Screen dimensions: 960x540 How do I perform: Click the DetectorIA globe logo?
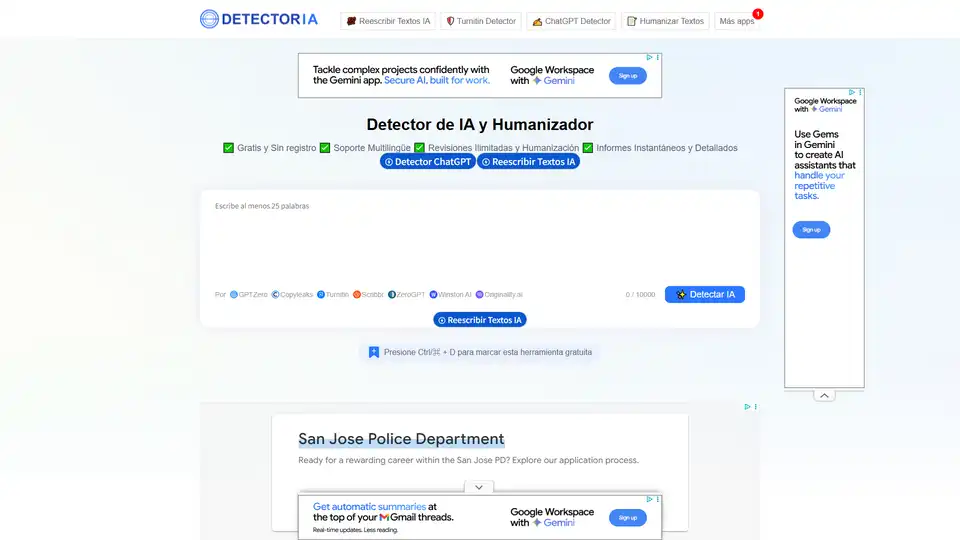coord(209,19)
